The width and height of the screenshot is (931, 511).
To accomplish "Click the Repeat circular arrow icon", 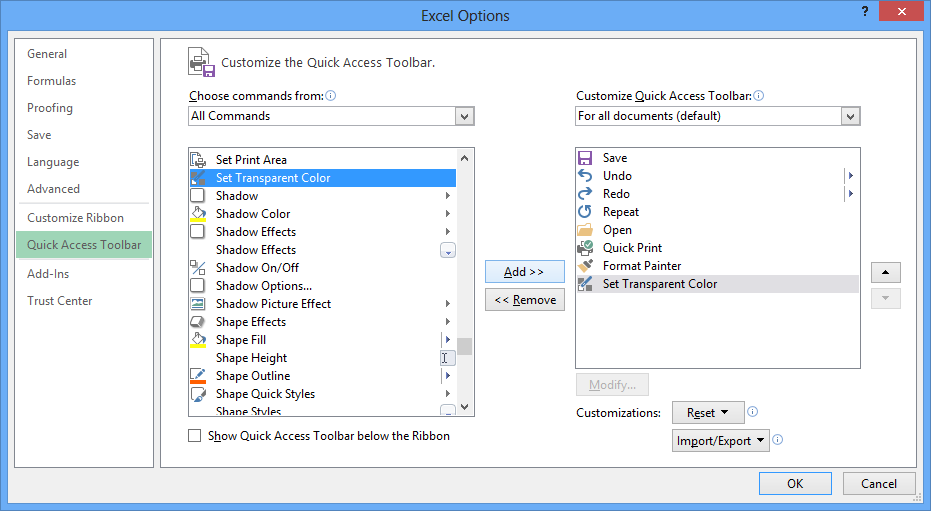I will pos(585,212).
